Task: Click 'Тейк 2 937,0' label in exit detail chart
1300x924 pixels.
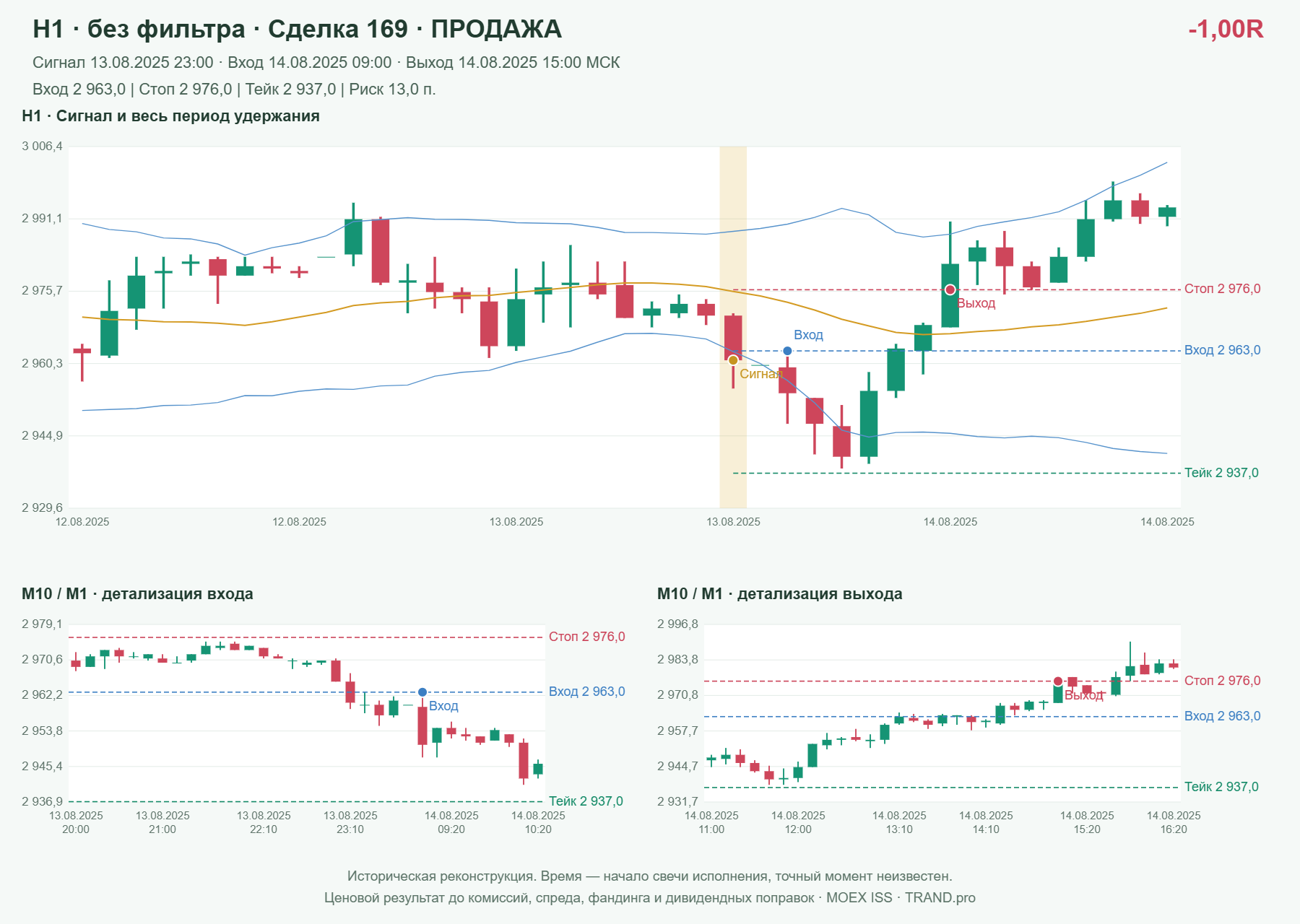Action: (1221, 787)
